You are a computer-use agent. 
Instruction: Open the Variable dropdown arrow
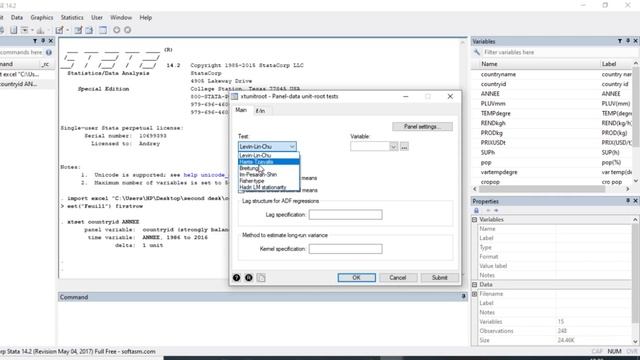pyautogui.click(x=393, y=147)
